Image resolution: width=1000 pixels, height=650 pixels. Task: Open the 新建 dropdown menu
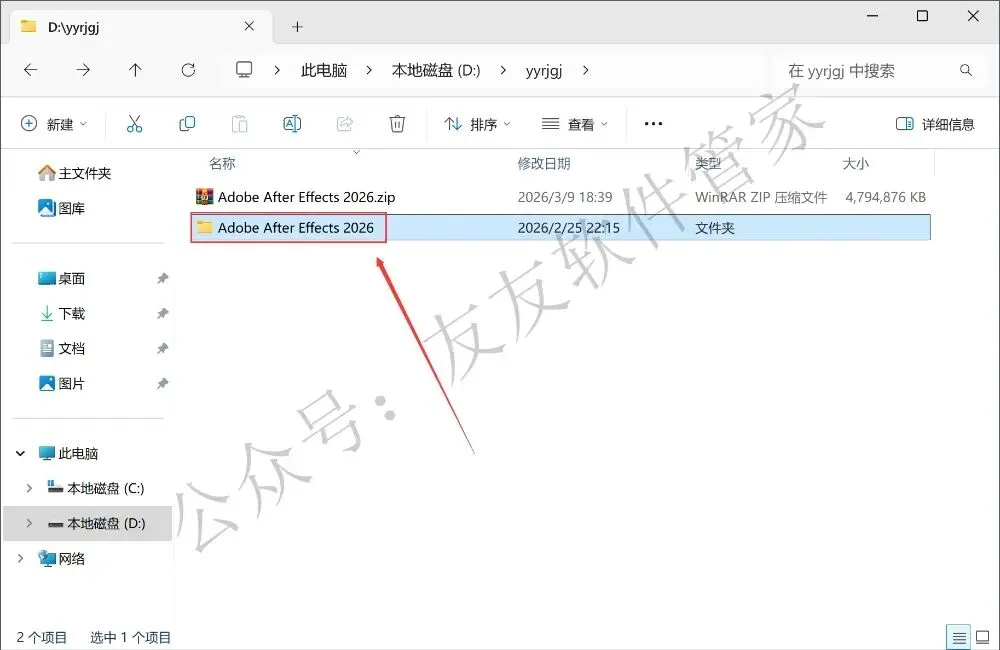(54, 124)
